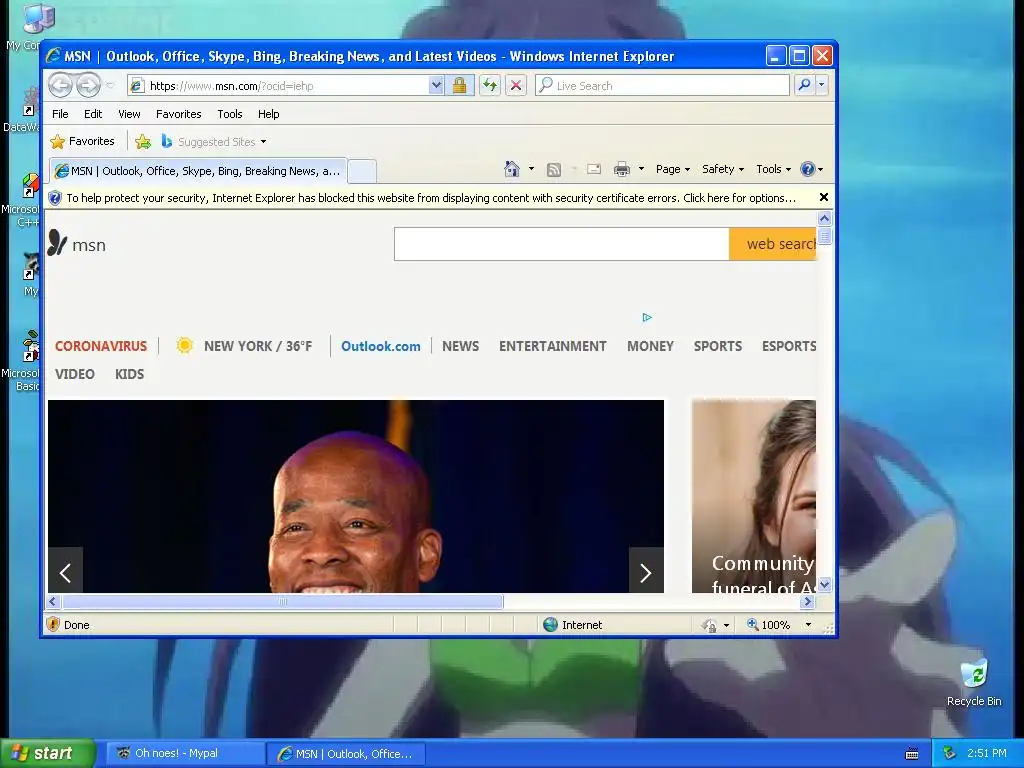This screenshot has height=768, width=1024.
Task: Click the IE back navigation arrow
Action: pyautogui.click(x=60, y=85)
